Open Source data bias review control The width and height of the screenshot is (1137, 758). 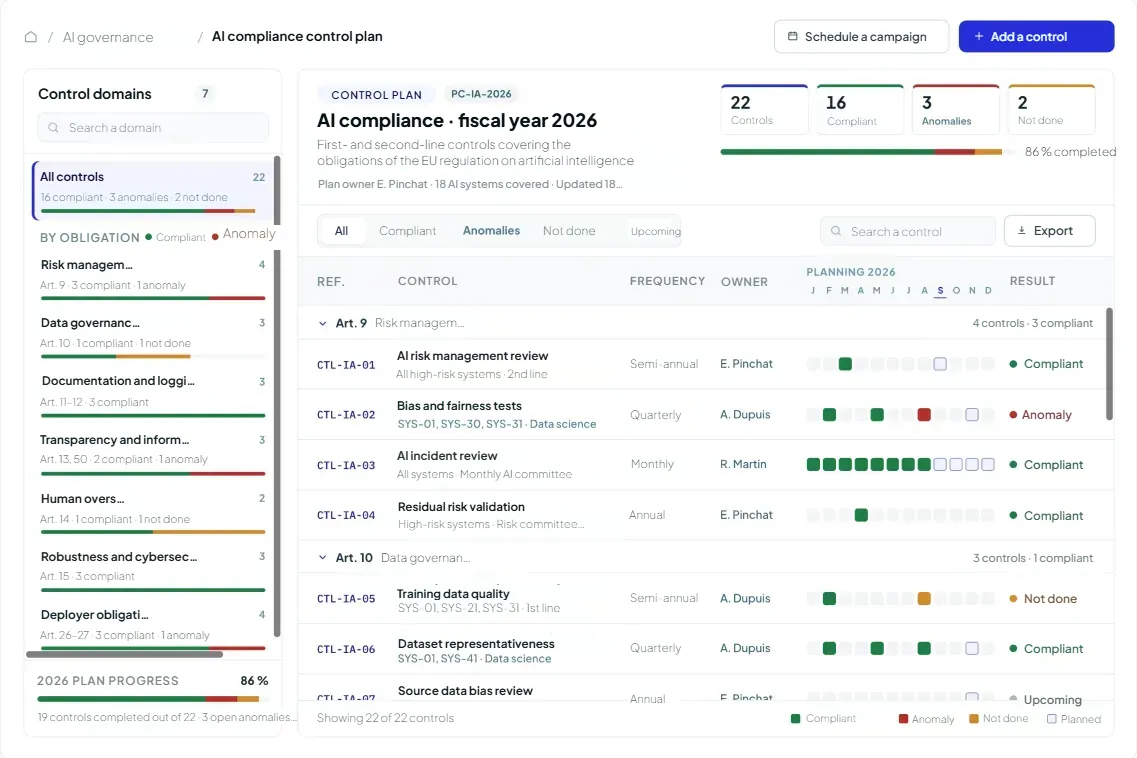pyautogui.click(x=465, y=691)
